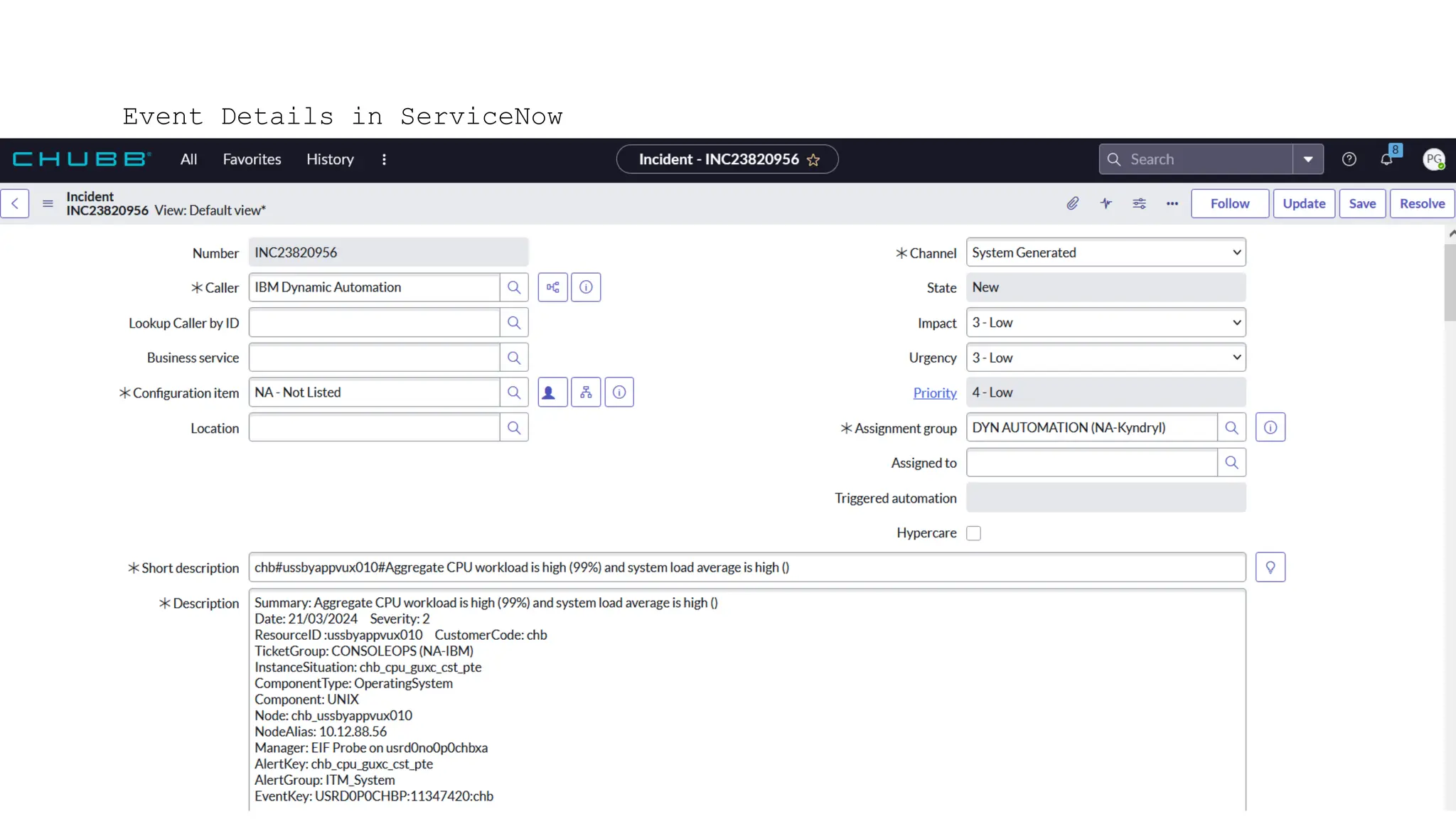Image resolution: width=1456 pixels, height=819 pixels.
Task: Click the person icon next to Configuration item
Action: (x=552, y=392)
